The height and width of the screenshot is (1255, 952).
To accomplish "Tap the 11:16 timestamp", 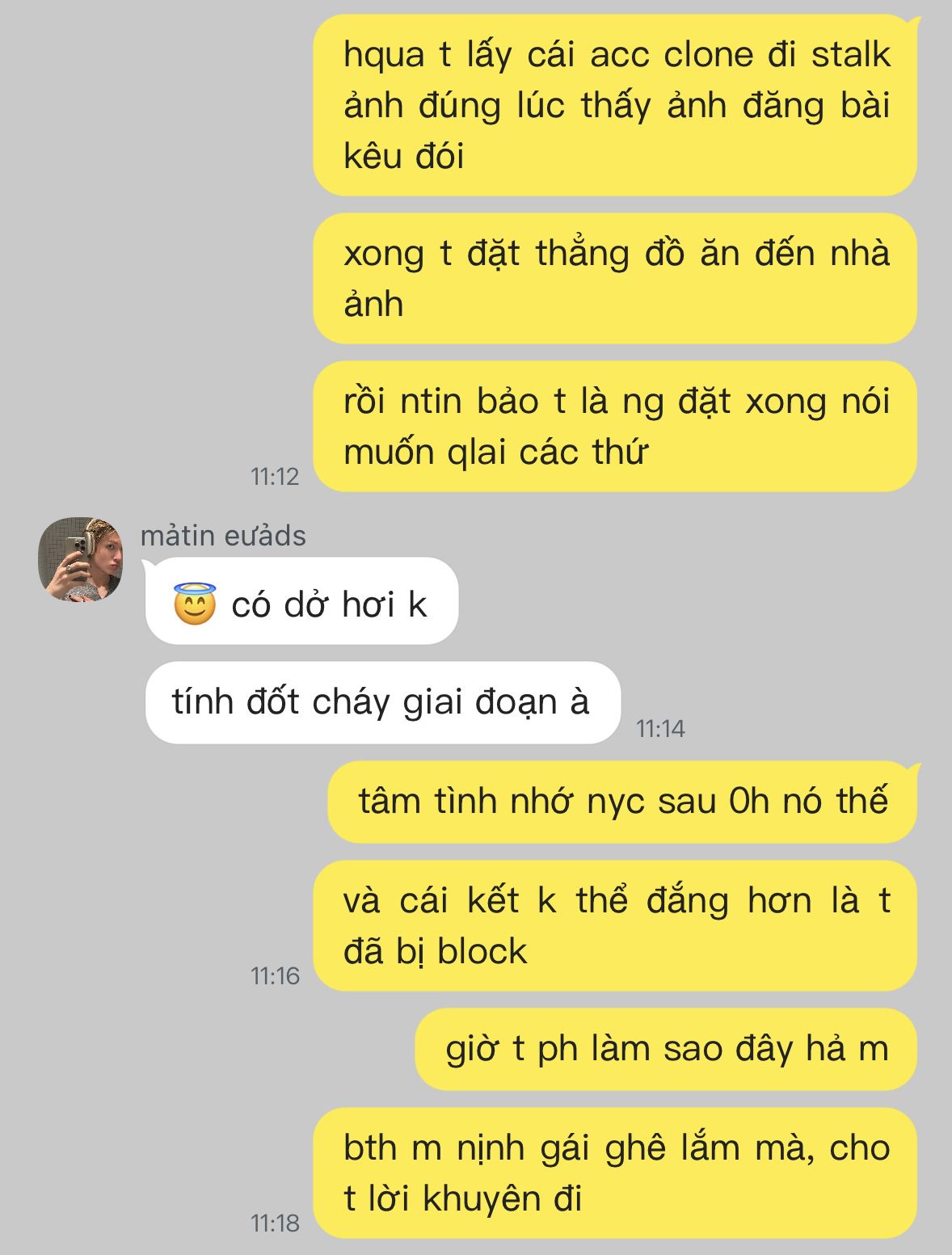I will click(x=275, y=976).
